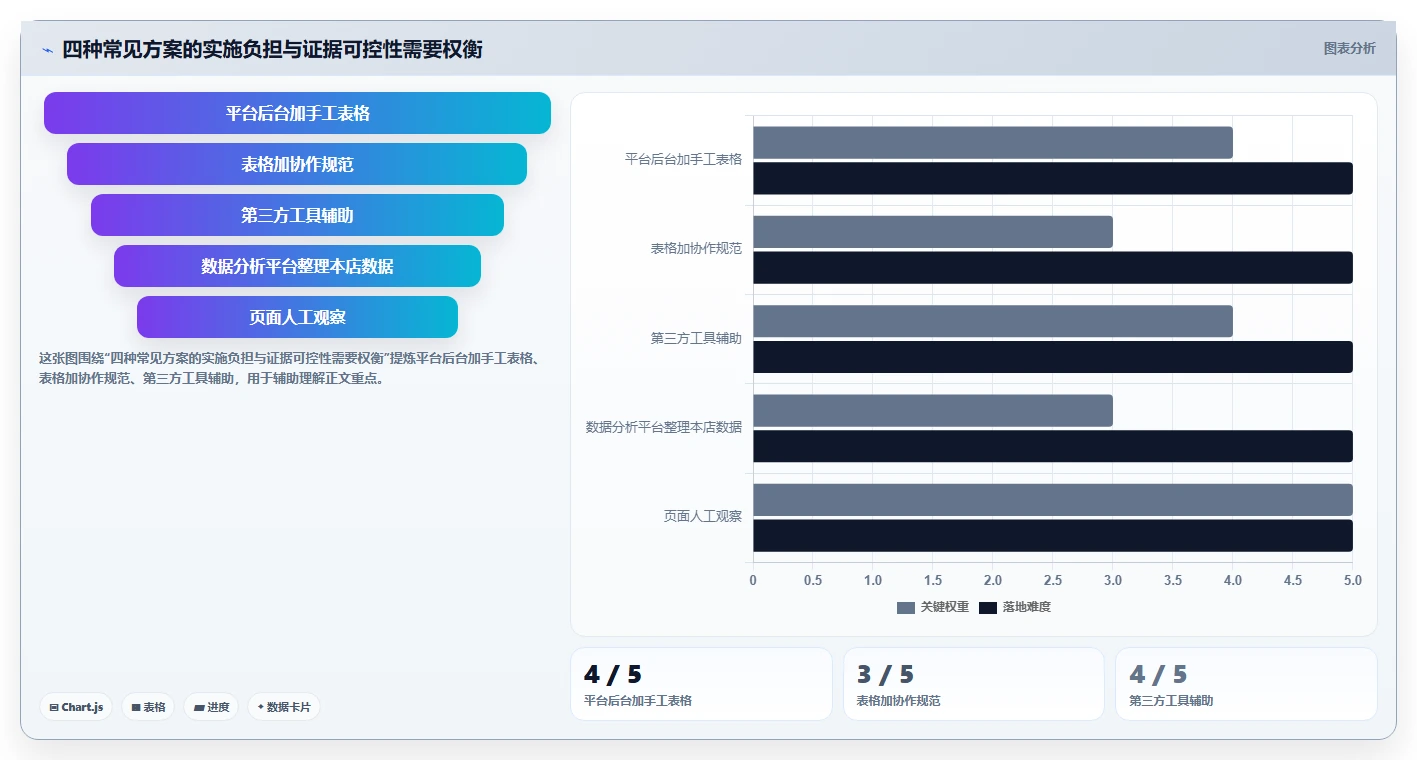Click the icon inside the 进度 chip
Screen dimensions: 1417x760
[199, 707]
